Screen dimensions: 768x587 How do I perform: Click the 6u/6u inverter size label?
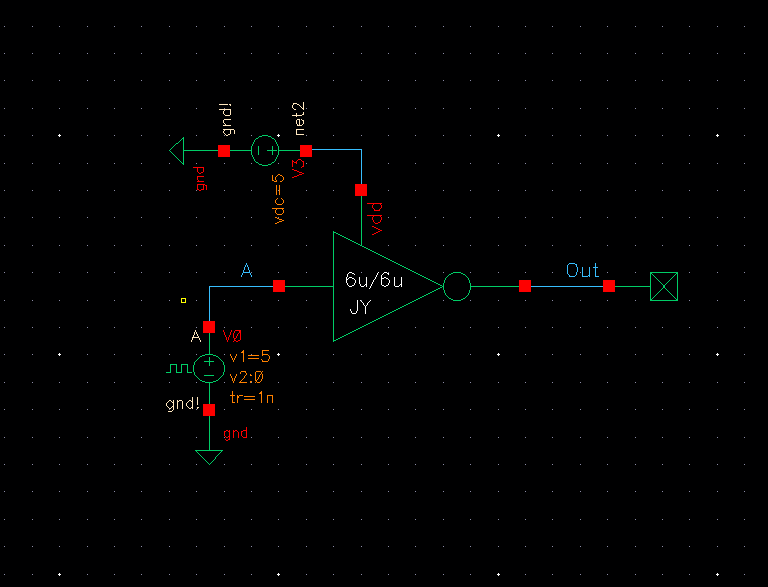(374, 280)
